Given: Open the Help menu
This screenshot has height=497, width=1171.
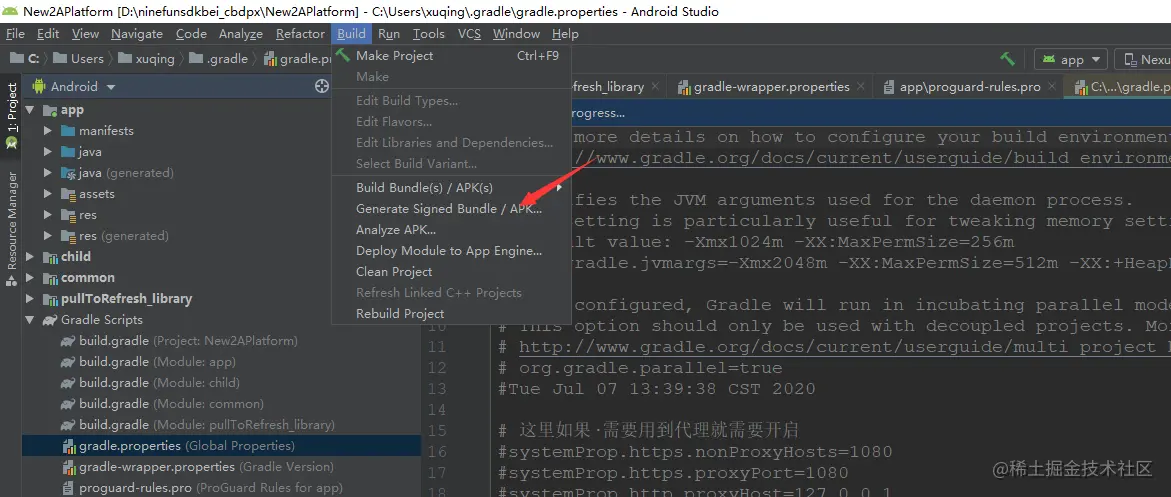Looking at the screenshot, I should 565,34.
